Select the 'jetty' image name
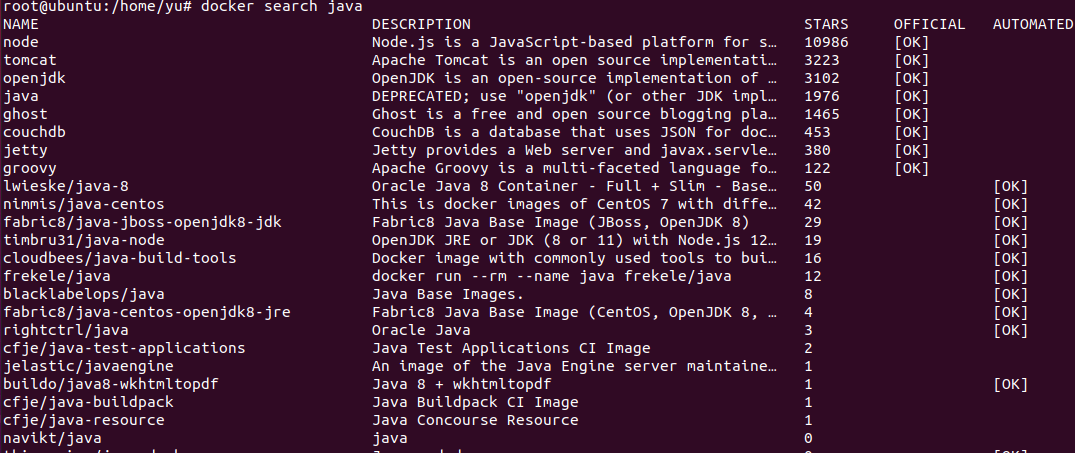This screenshot has height=453, width=1075. coord(25,150)
